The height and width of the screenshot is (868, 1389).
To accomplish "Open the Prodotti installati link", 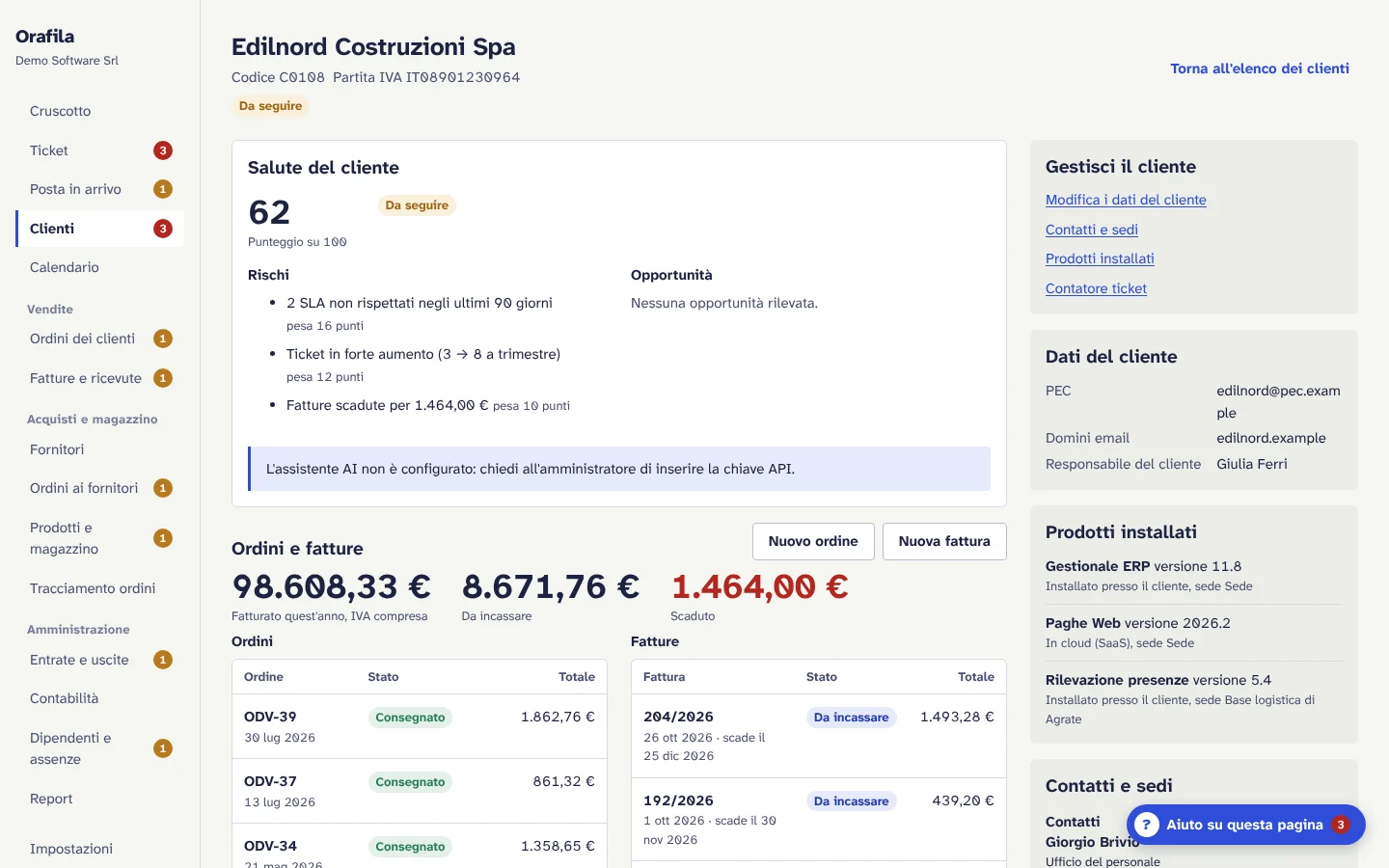I will [1100, 258].
